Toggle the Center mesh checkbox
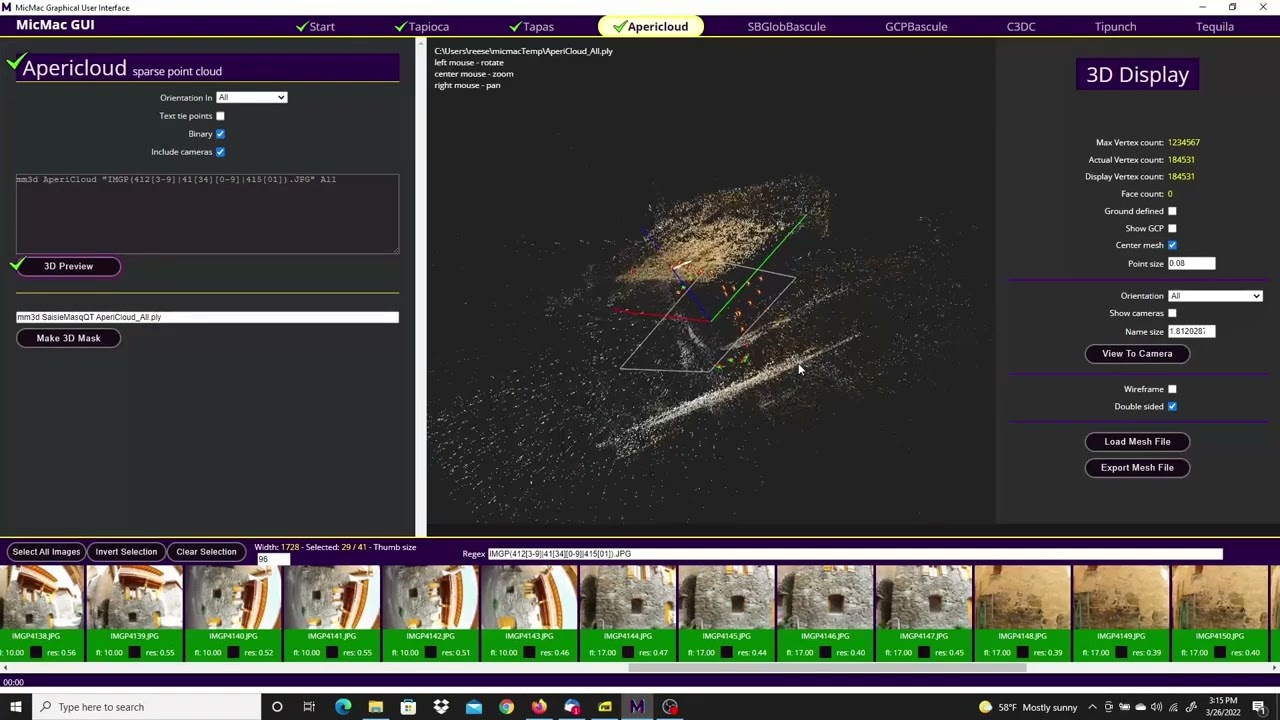This screenshot has width=1280, height=720. point(1172,245)
